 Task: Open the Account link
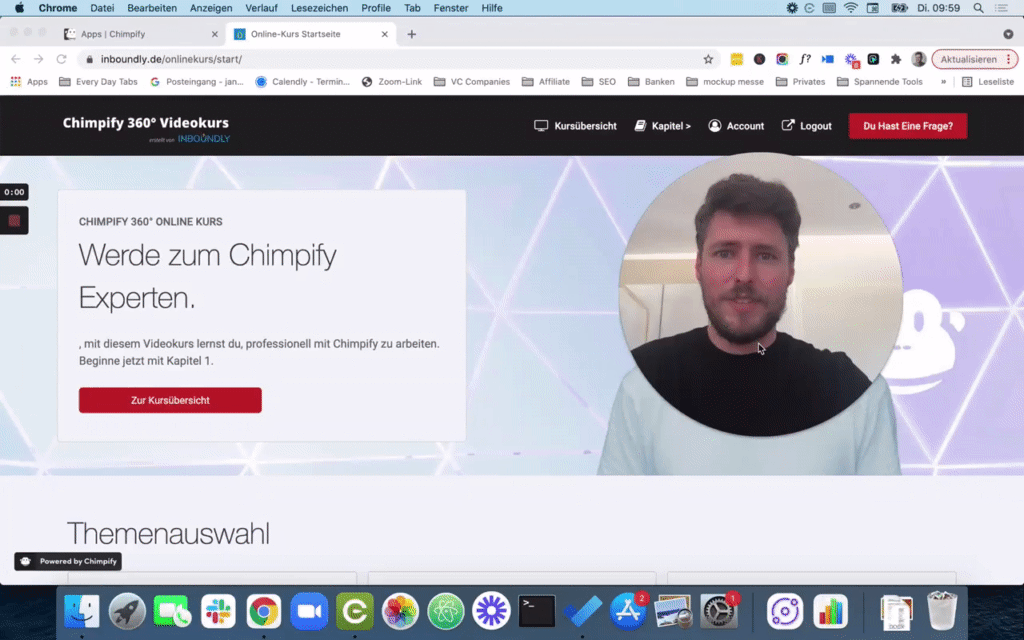[736, 125]
